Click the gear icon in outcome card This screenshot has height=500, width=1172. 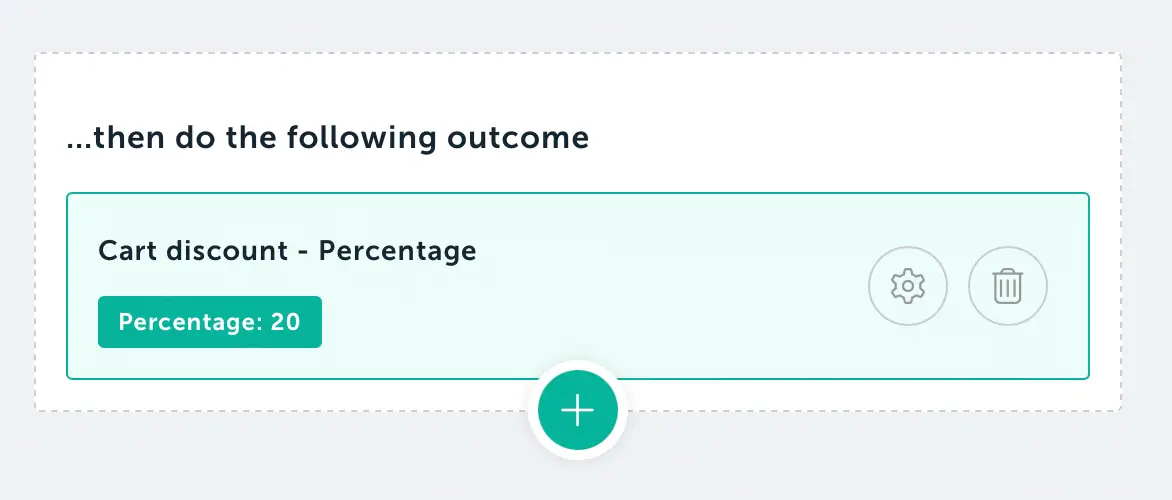click(x=907, y=286)
